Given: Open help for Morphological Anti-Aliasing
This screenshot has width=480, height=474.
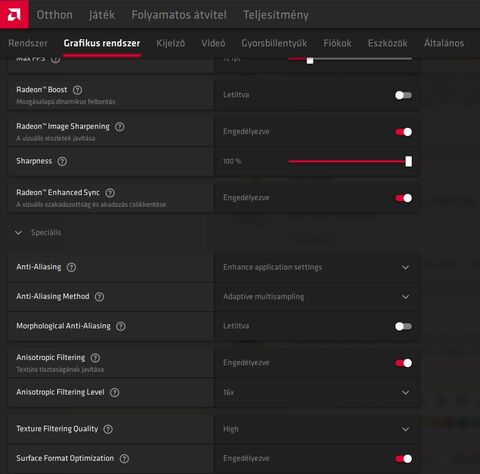Looking at the screenshot, I should [x=121, y=326].
